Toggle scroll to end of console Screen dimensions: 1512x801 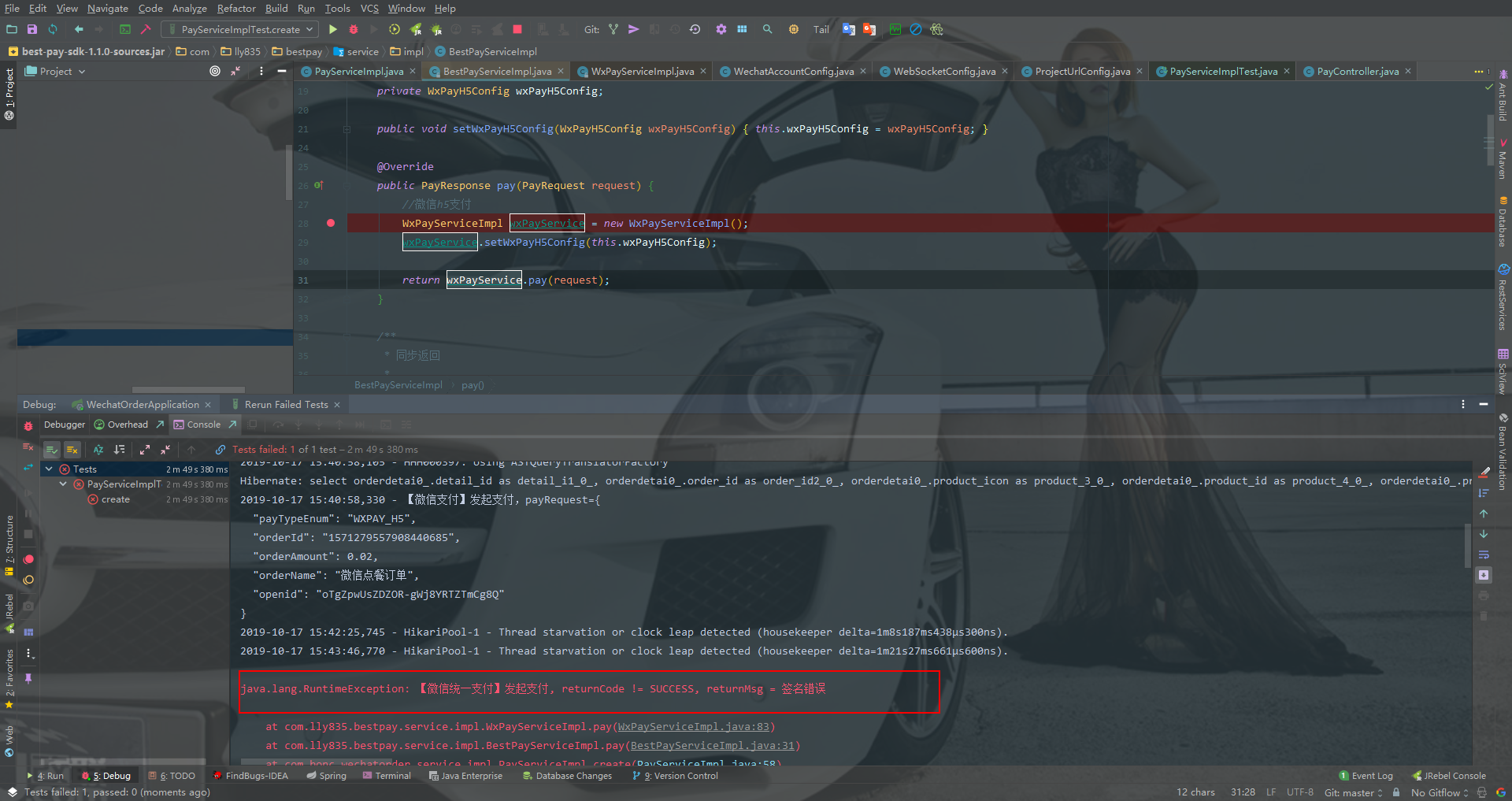pyautogui.click(x=1484, y=575)
